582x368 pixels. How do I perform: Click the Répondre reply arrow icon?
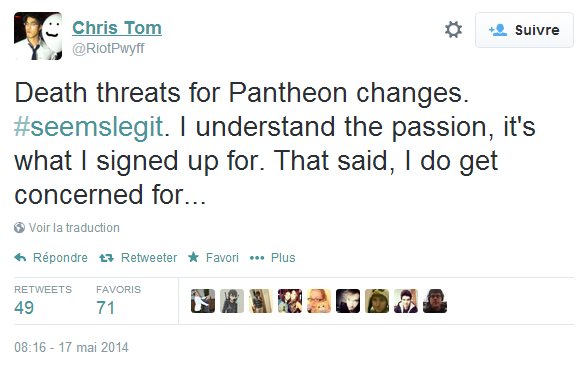[20, 257]
